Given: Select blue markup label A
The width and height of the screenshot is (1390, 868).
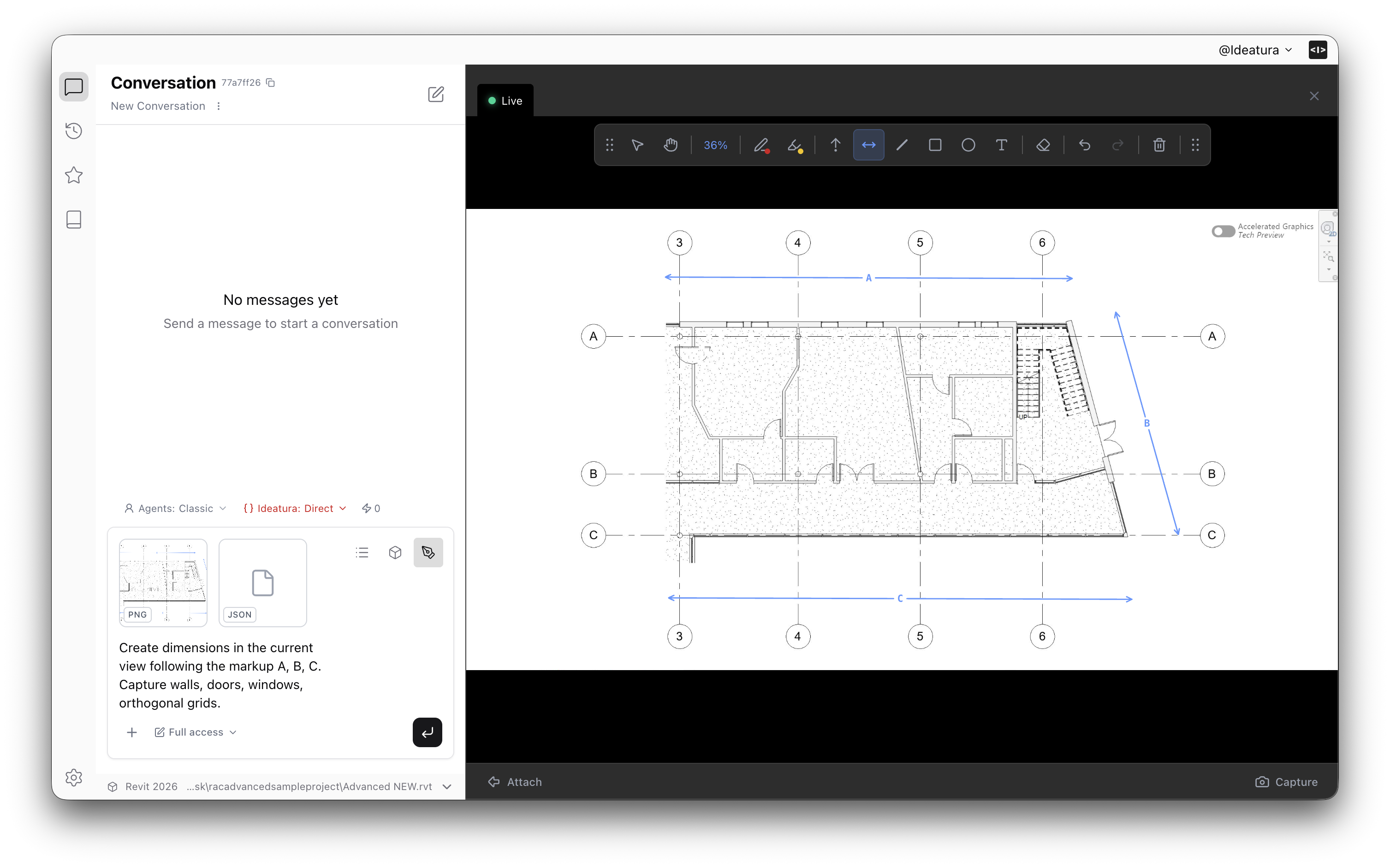Looking at the screenshot, I should (868, 278).
